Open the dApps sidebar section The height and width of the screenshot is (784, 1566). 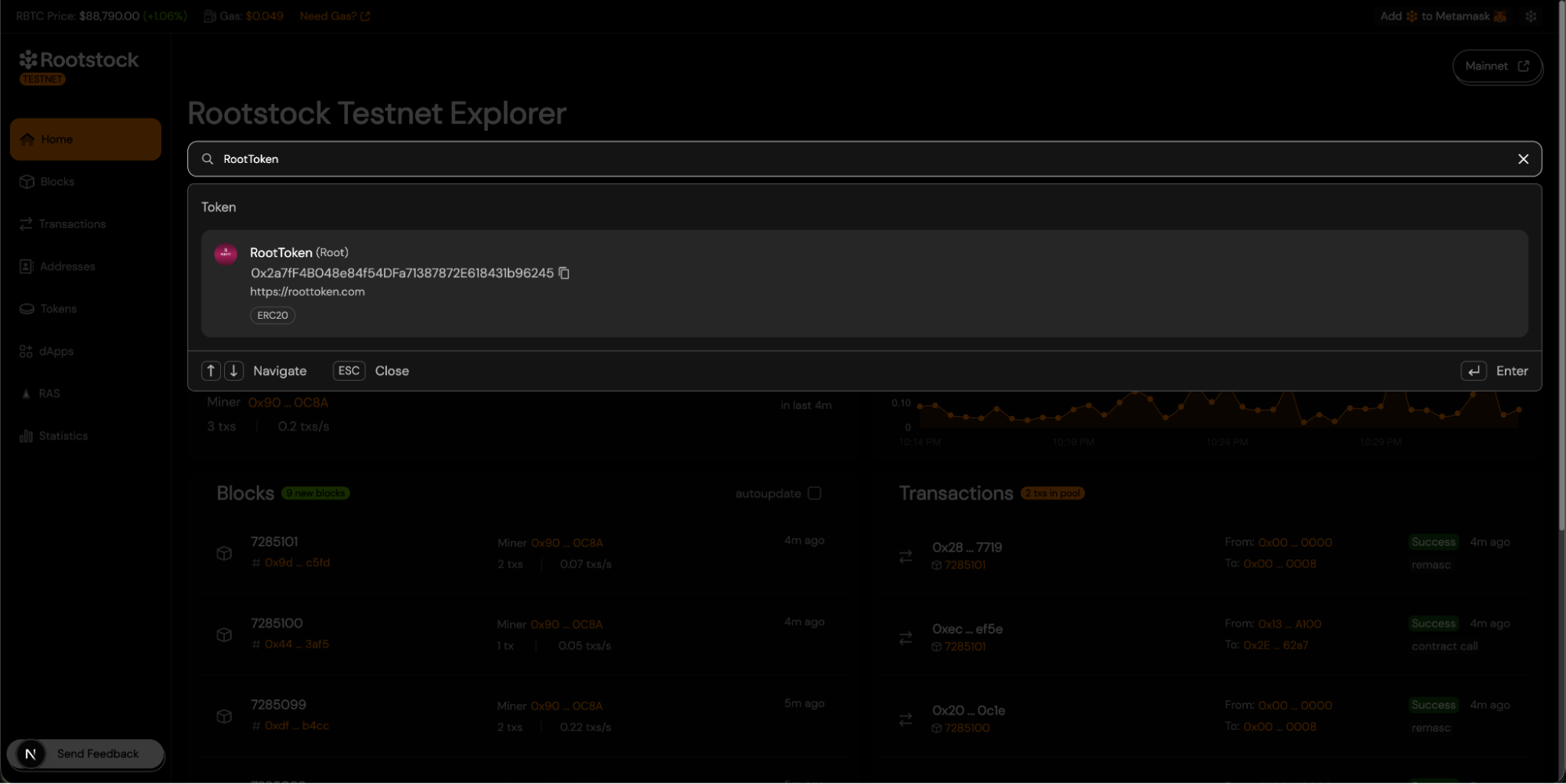coord(56,352)
